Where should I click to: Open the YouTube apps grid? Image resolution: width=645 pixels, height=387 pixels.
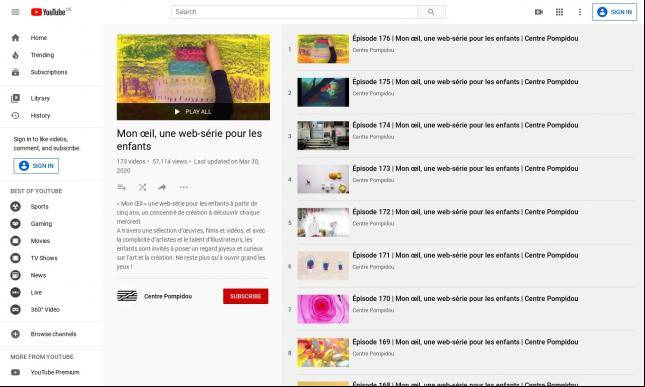pyautogui.click(x=559, y=12)
